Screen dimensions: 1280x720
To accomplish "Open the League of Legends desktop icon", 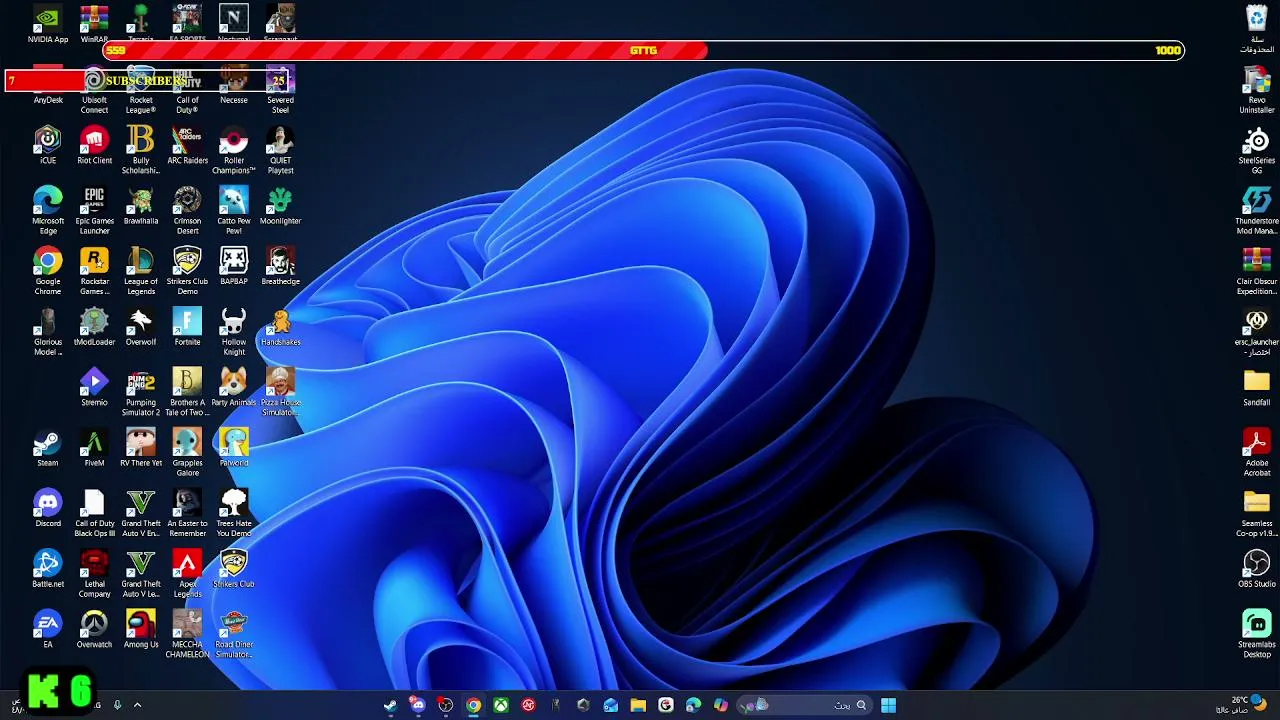I will click(x=141, y=272).
